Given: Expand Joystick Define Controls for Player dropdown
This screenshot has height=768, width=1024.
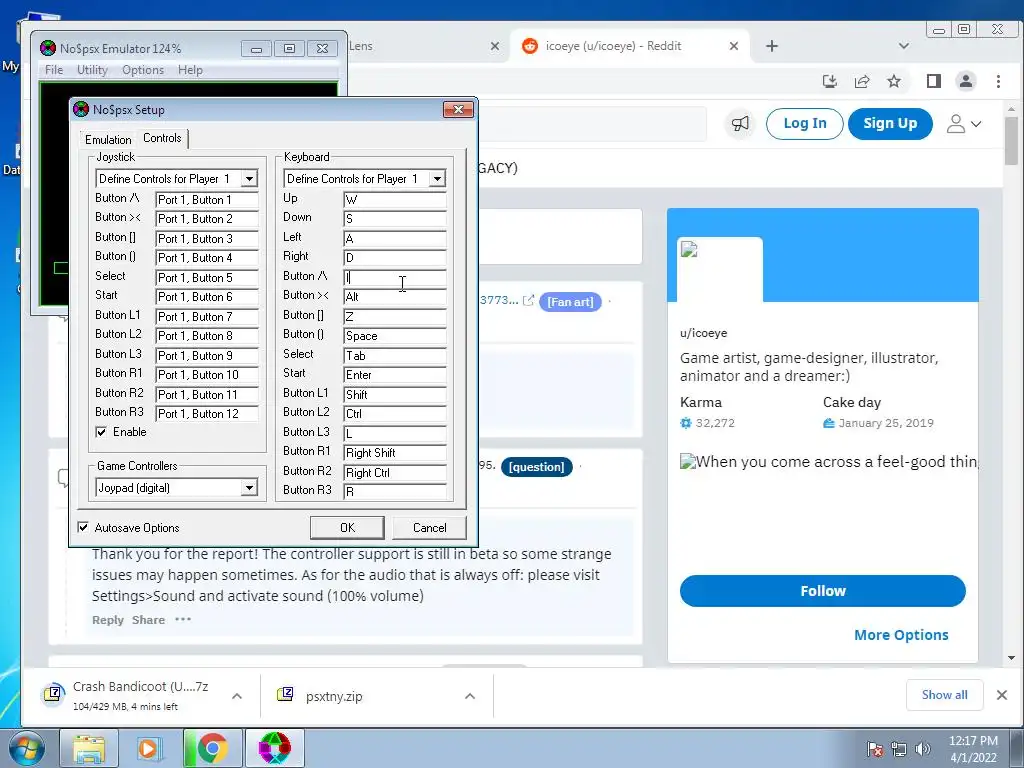Looking at the screenshot, I should tap(249, 178).
